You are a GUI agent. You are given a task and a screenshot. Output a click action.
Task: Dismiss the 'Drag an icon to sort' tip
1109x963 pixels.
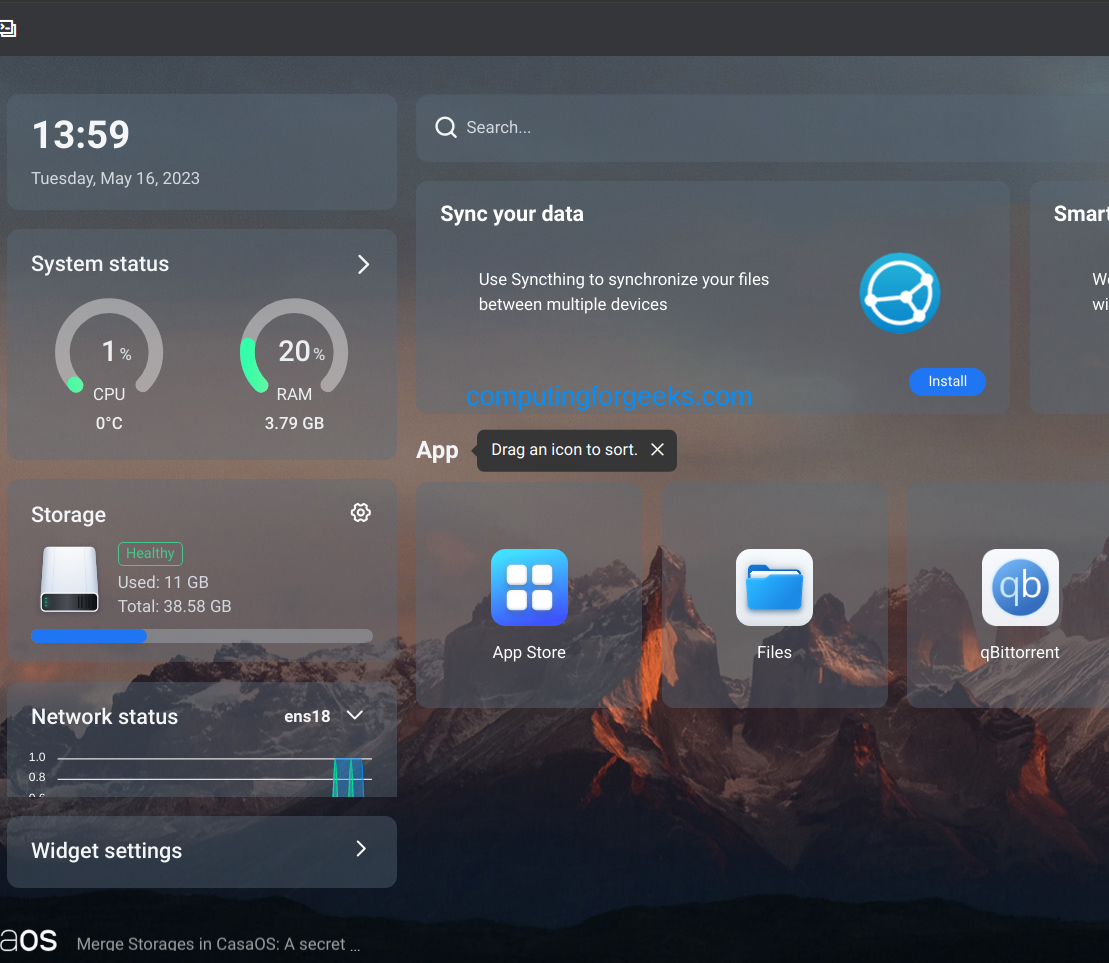[x=657, y=450]
